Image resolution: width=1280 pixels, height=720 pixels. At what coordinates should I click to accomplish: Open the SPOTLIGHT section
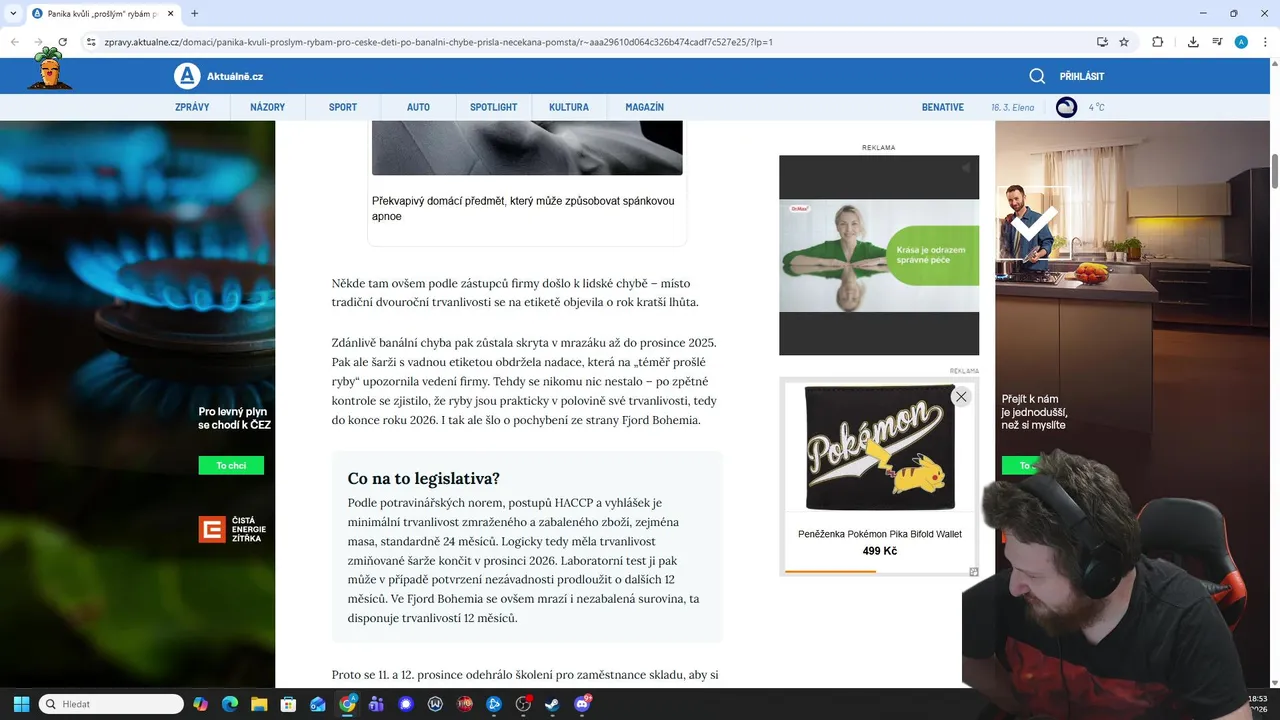click(x=494, y=107)
